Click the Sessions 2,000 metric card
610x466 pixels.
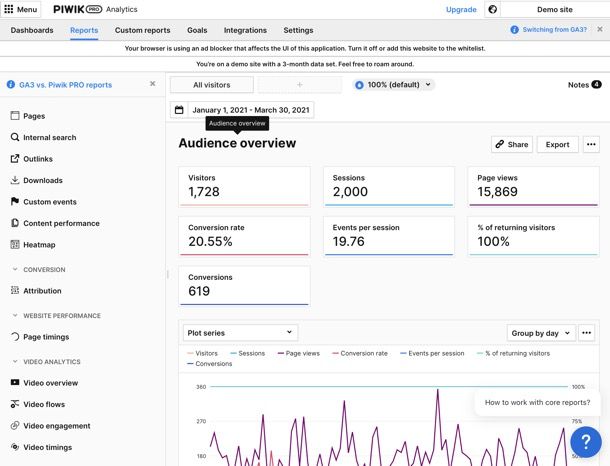coord(389,186)
